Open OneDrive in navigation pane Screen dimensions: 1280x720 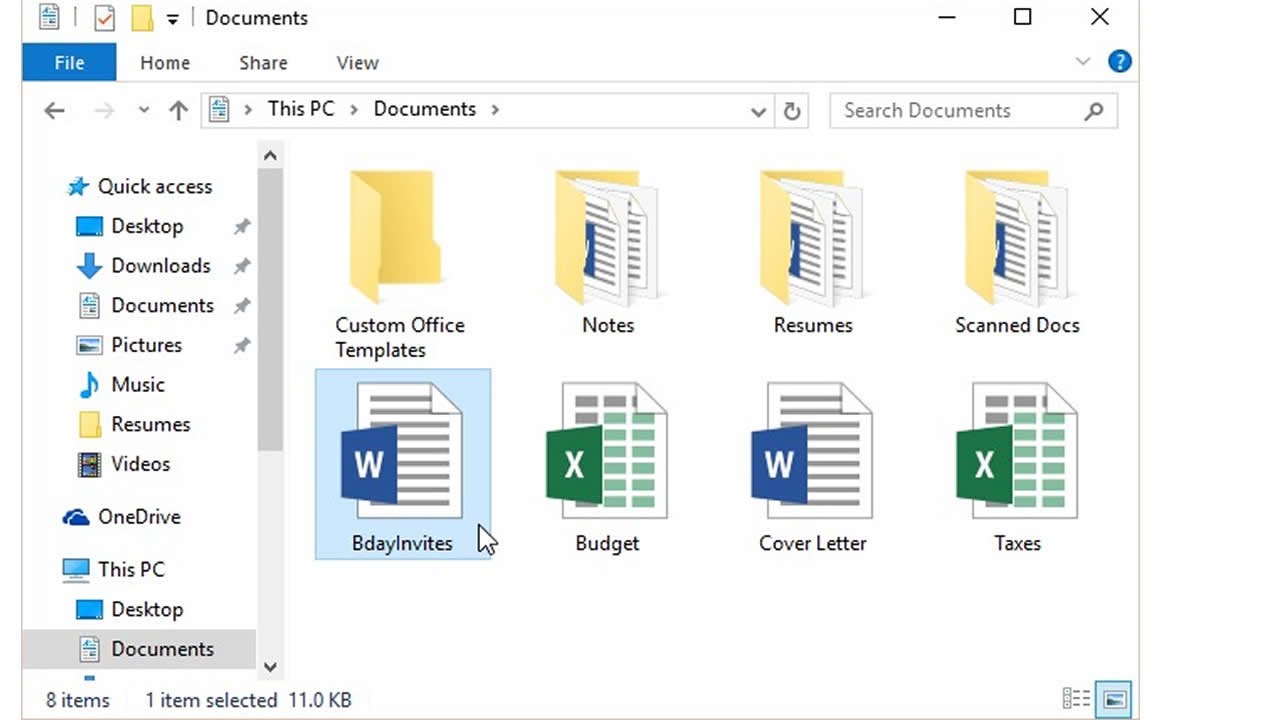tap(121, 517)
